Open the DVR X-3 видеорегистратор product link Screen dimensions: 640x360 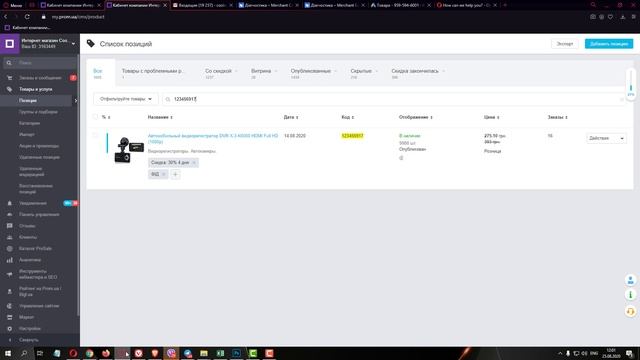pyautogui.click(x=213, y=138)
